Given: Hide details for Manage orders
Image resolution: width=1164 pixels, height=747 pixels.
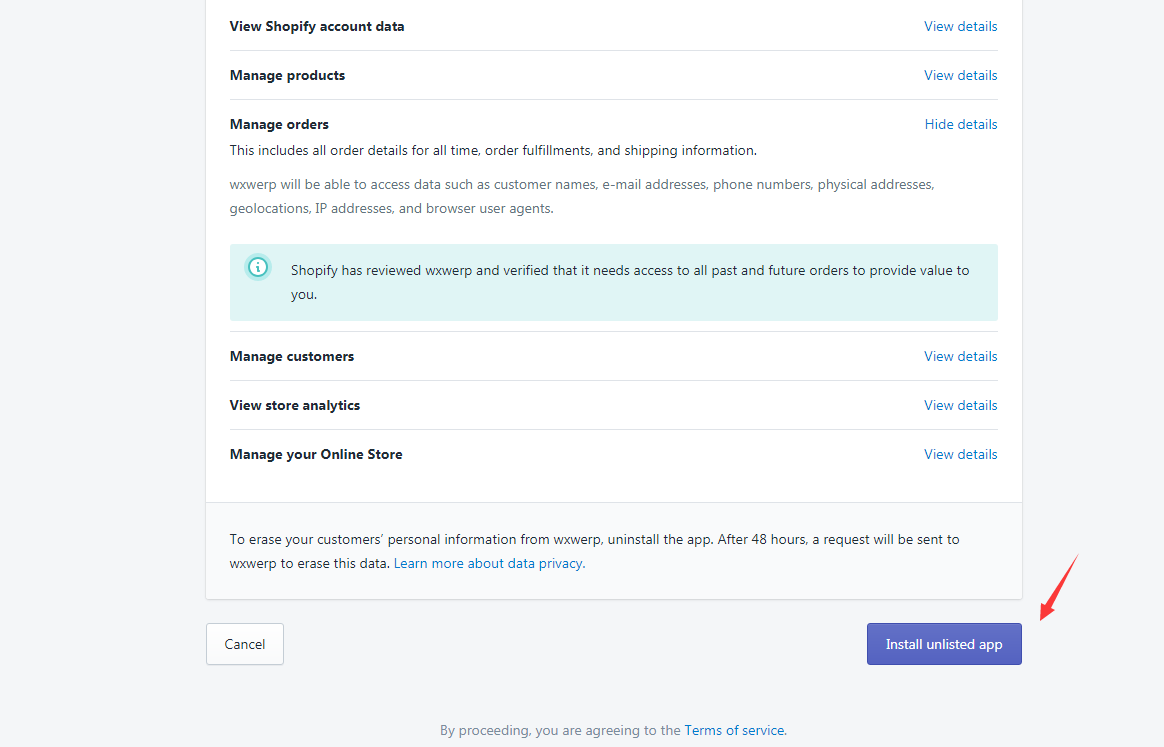Looking at the screenshot, I should pos(961,124).
